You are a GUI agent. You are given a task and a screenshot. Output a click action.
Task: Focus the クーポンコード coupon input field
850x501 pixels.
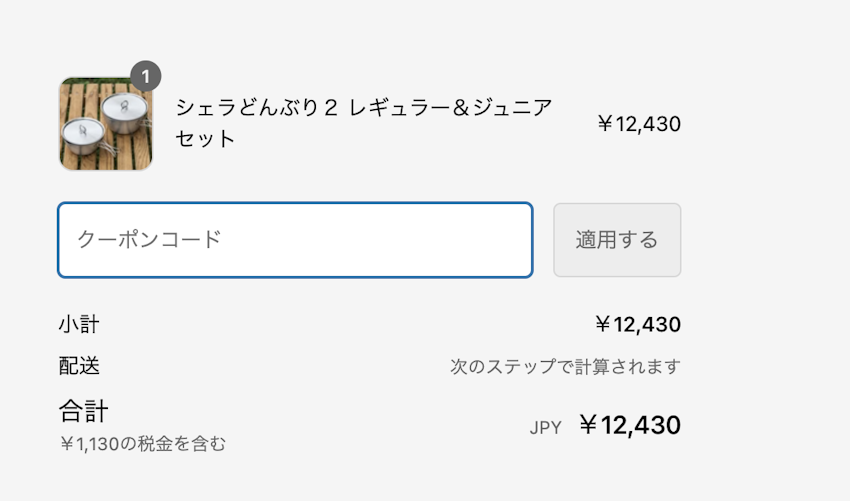pyautogui.click(x=295, y=240)
